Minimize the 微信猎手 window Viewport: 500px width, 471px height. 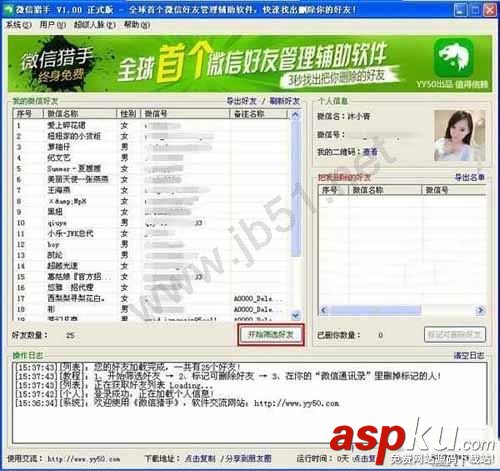(x=460, y=10)
